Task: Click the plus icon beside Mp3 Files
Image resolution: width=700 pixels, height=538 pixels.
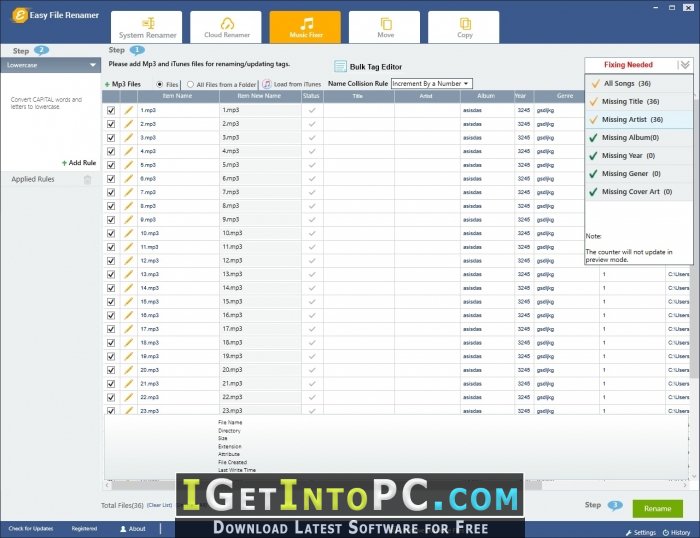Action: coord(107,84)
